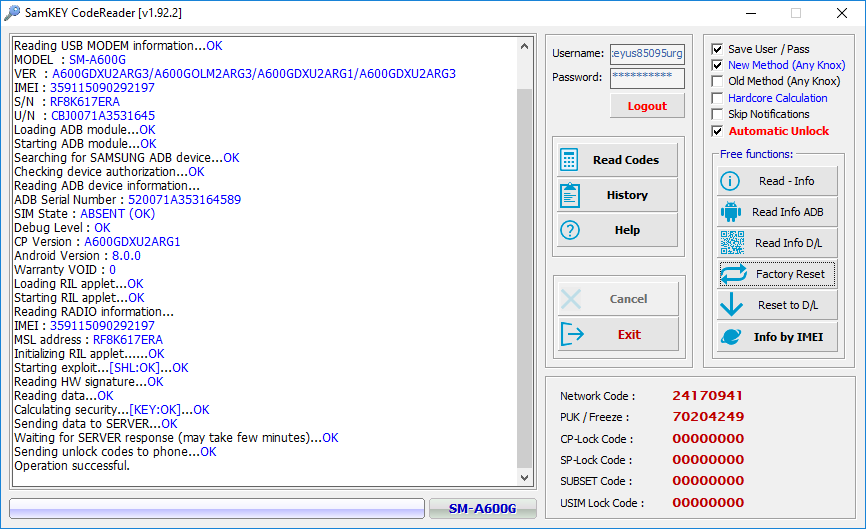Click the USIM Lock Code value 00000000
This screenshot has width=866, height=529.
(708, 502)
